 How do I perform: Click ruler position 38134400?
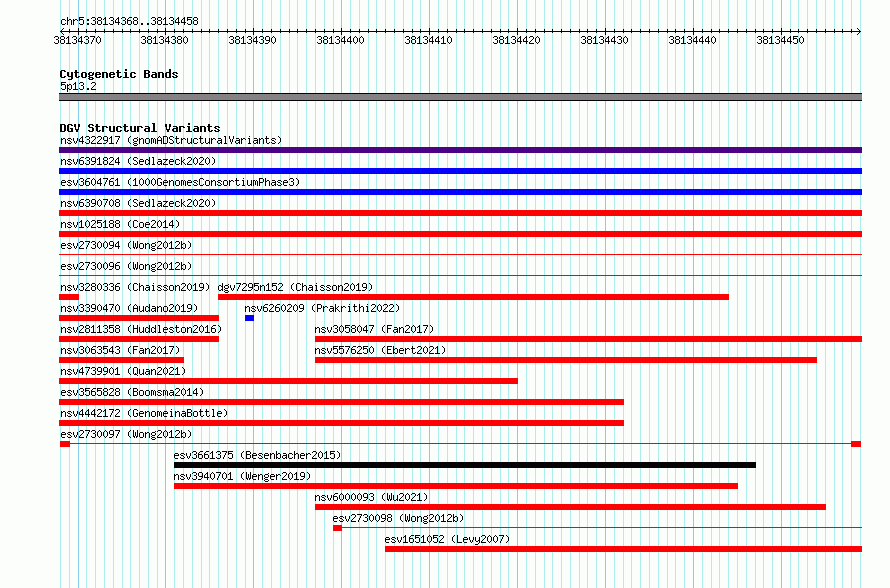341,40
